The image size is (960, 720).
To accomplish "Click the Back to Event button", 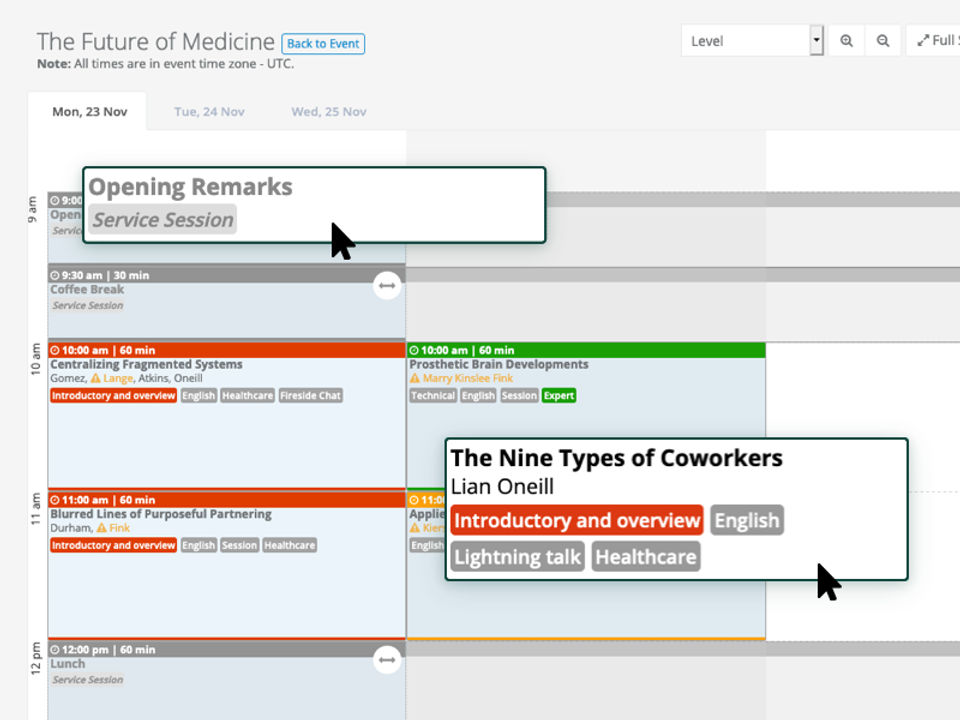I will tap(323, 44).
